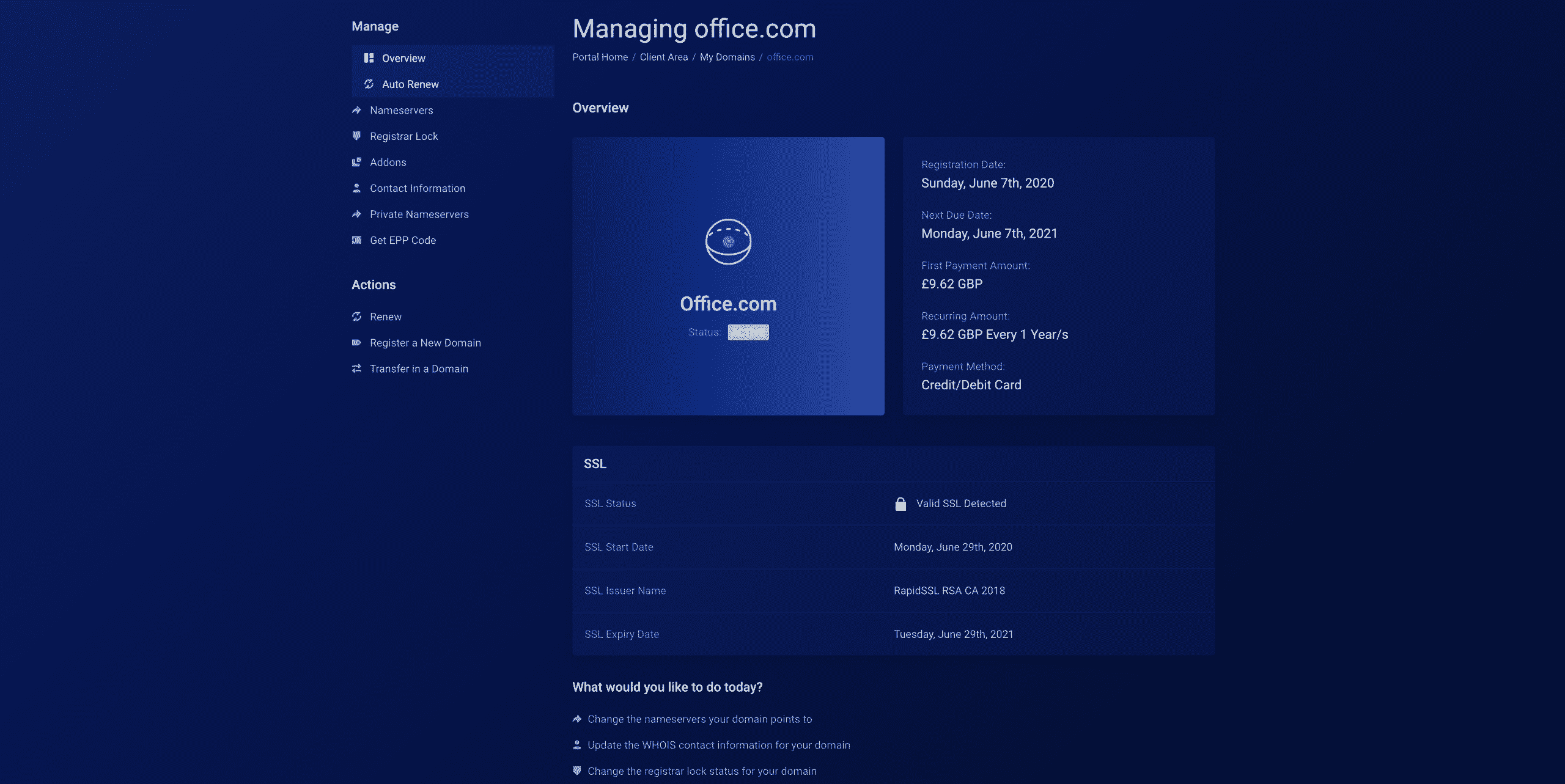
Task: Click the Overview grid icon in sidebar
Action: click(369, 58)
